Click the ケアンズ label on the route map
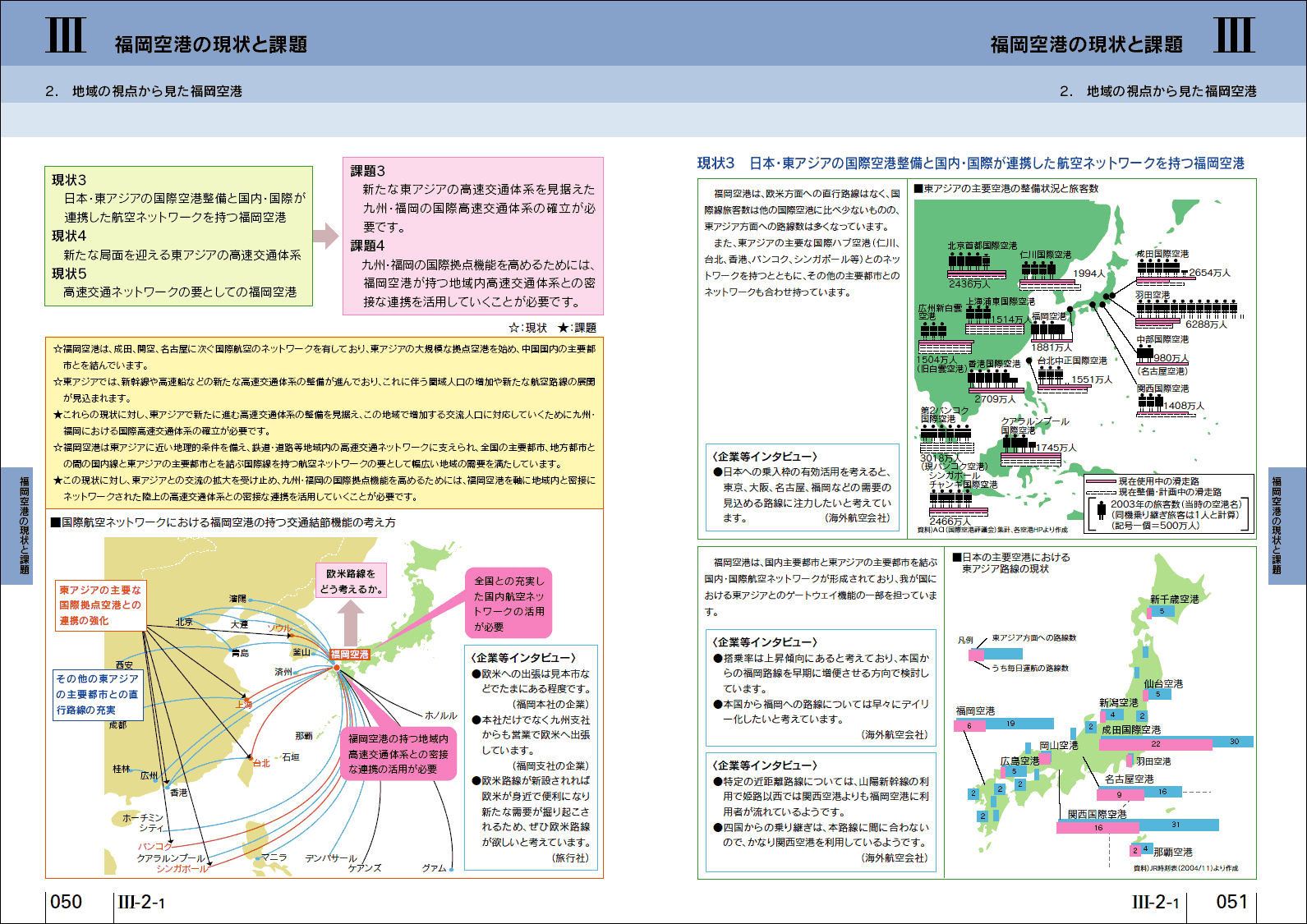1307x924 pixels. (365, 867)
